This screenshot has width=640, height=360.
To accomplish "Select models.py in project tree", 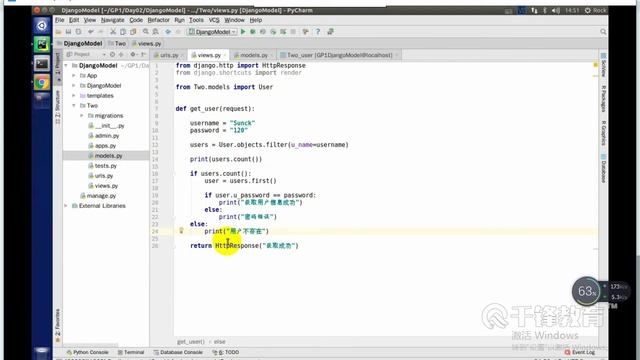I will tap(105, 156).
